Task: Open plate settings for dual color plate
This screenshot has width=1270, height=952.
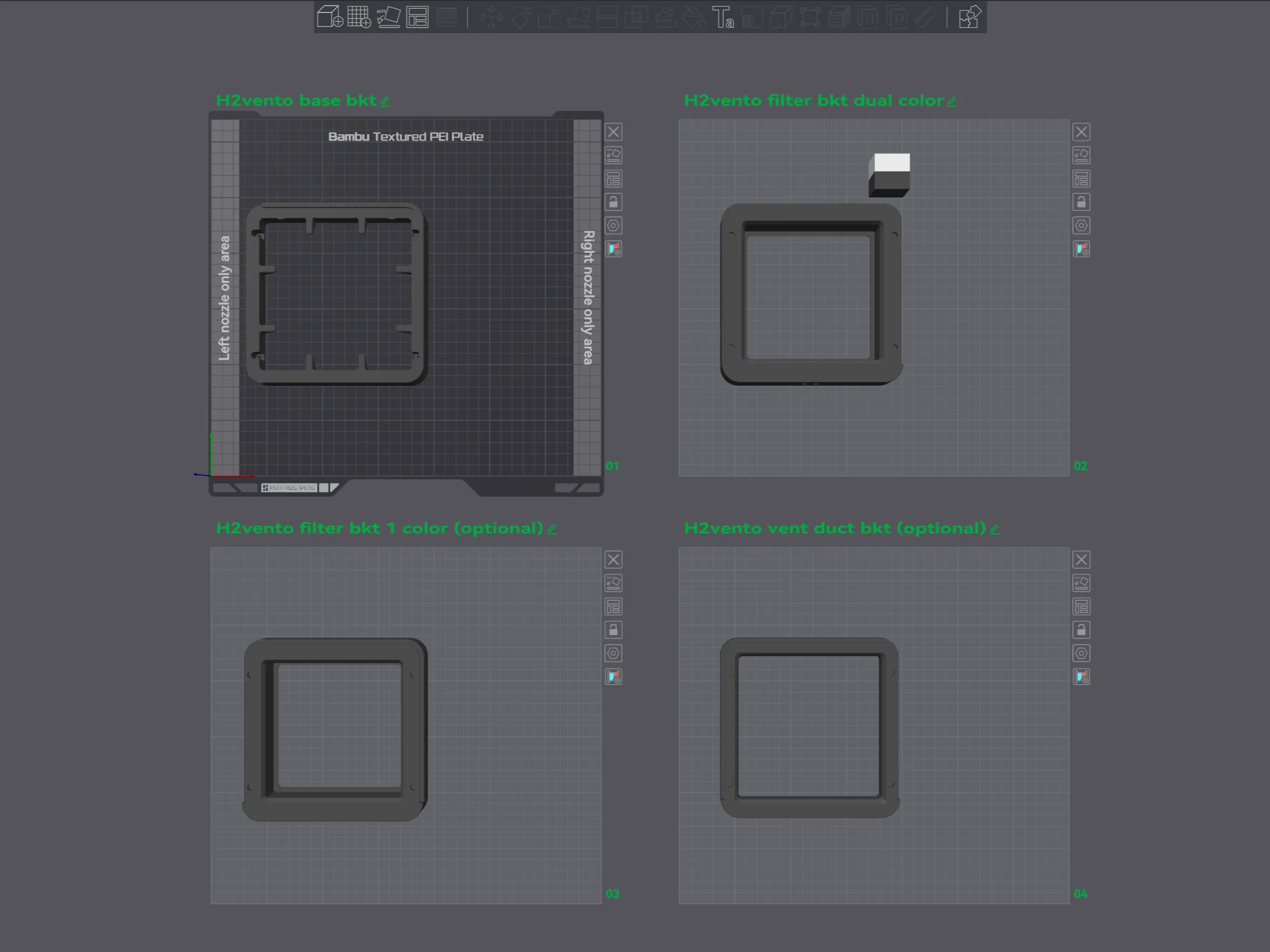Action: pyautogui.click(x=1081, y=225)
